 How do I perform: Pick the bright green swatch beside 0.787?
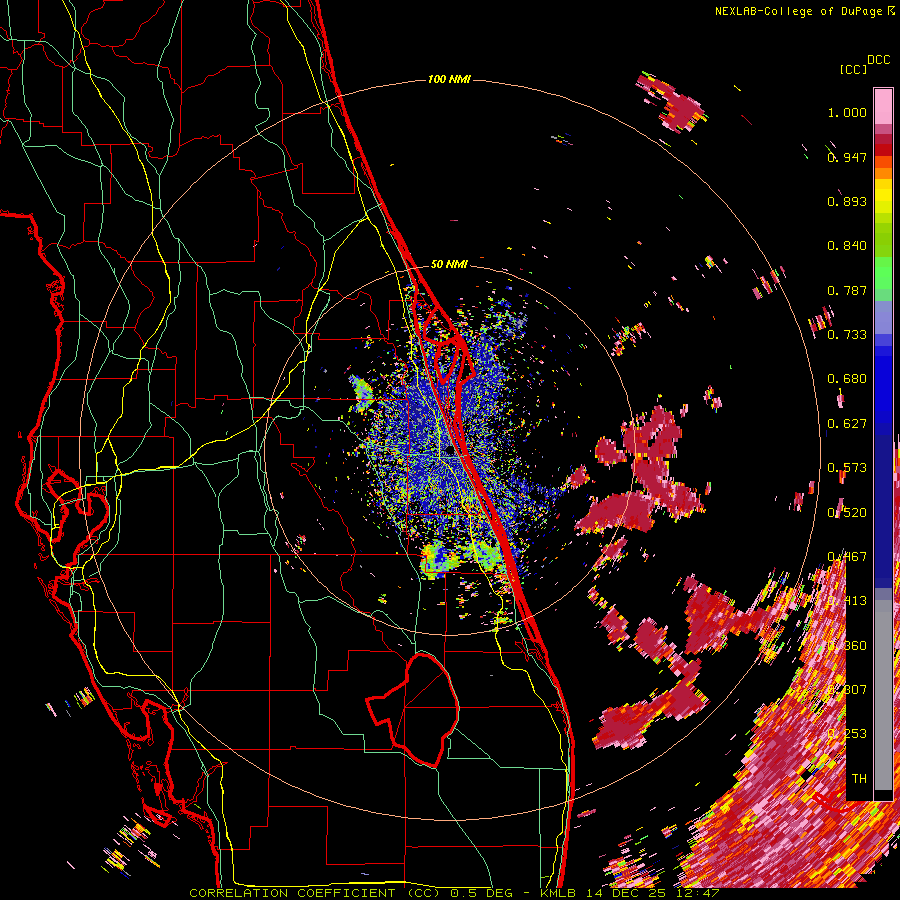coord(883,280)
